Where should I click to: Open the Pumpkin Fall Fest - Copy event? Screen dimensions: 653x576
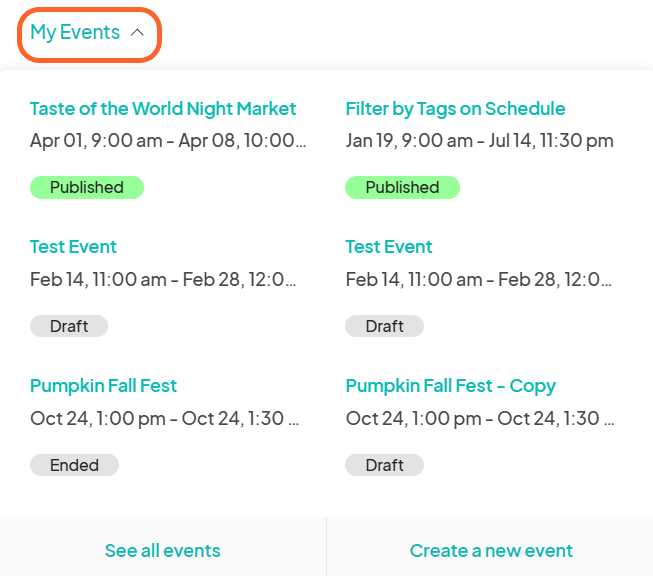450,386
